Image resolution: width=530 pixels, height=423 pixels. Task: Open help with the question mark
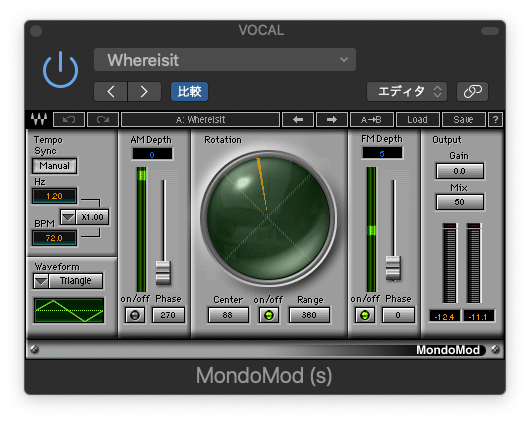(x=495, y=119)
